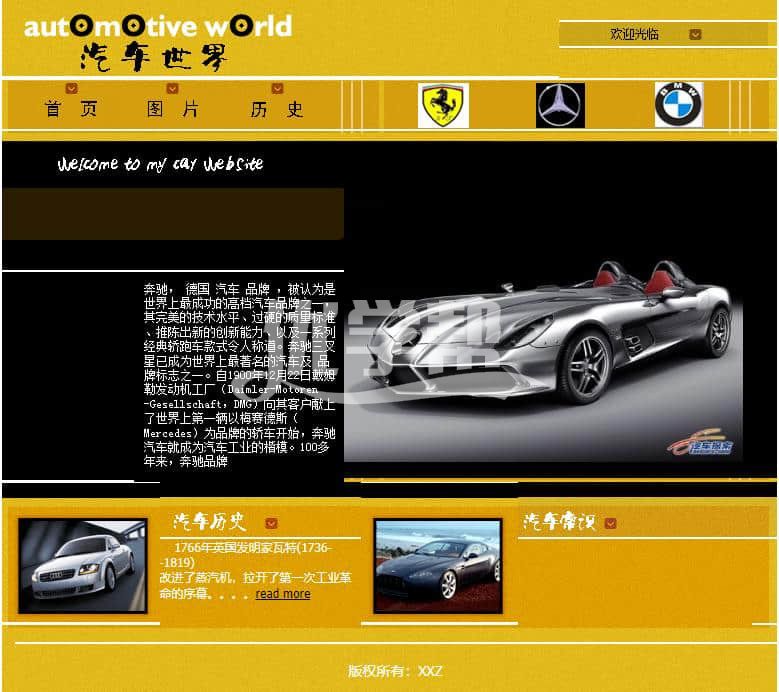Open the 图片 pictures menu item
The height and width of the screenshot is (692, 779).
[173, 110]
